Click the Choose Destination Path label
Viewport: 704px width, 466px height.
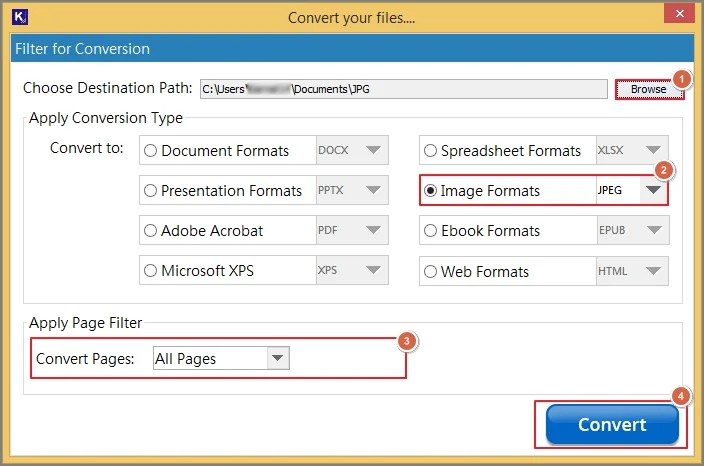tap(108, 88)
